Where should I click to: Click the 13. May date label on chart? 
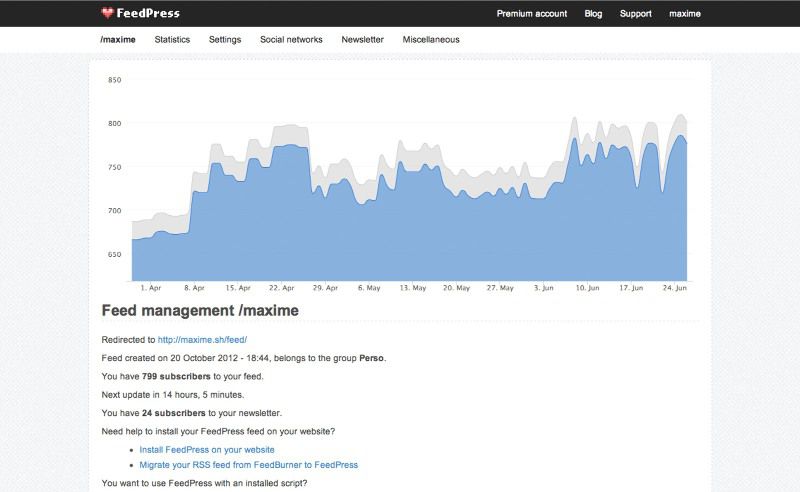click(x=413, y=287)
